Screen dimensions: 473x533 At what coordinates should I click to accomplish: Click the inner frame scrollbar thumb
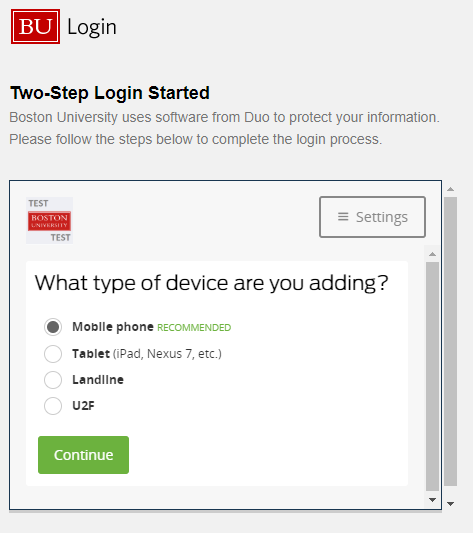[x=433, y=376]
